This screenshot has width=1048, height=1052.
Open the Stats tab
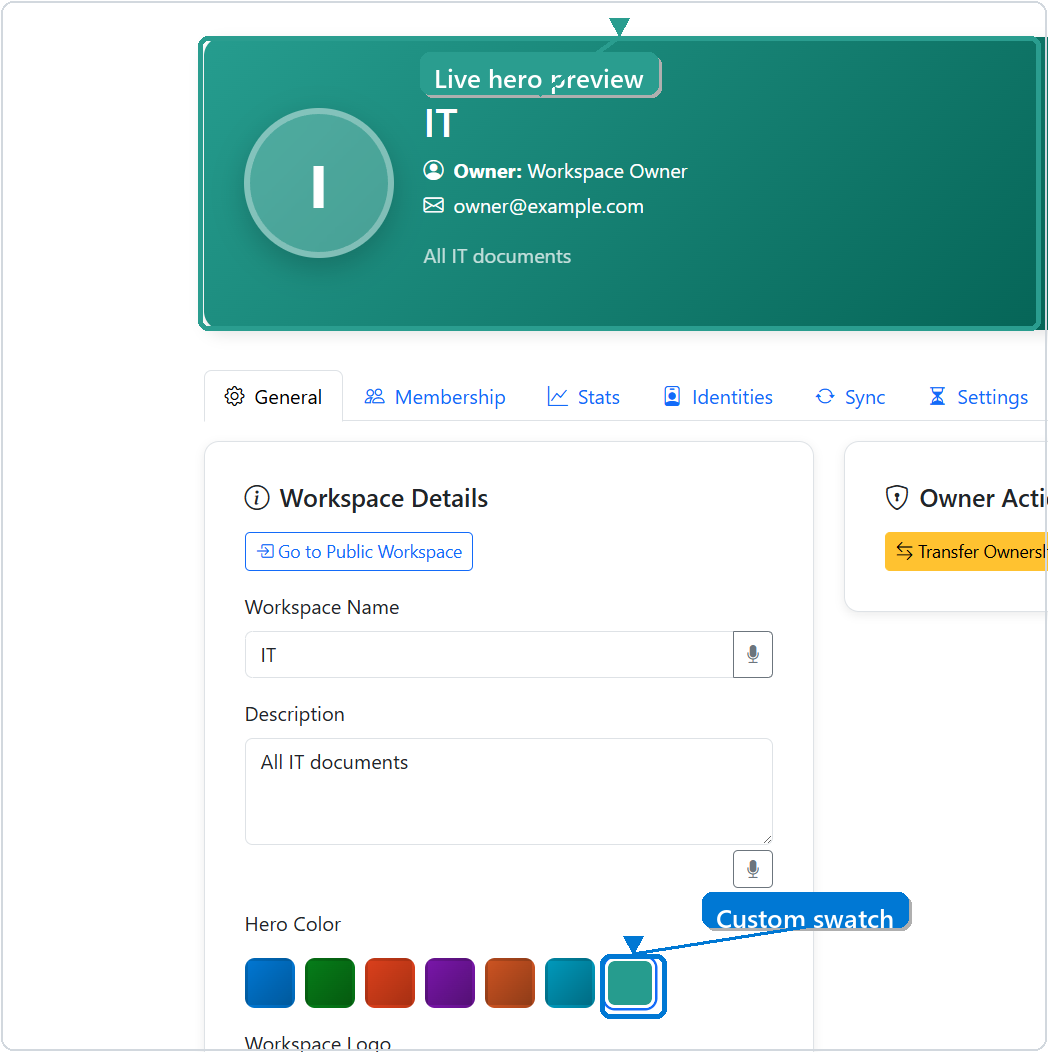pyautogui.click(x=583, y=397)
